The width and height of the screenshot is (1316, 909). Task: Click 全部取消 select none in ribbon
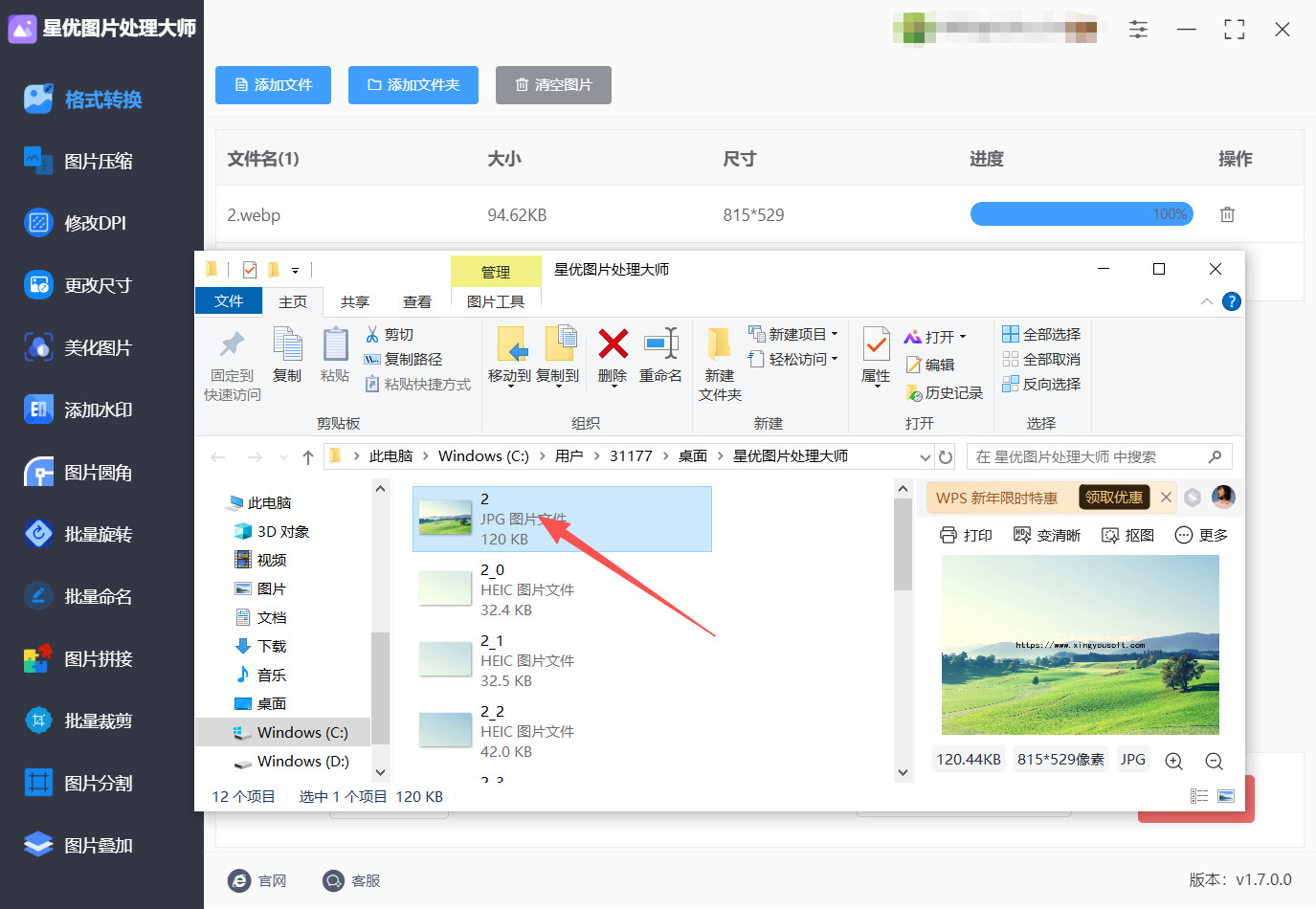[1041, 359]
